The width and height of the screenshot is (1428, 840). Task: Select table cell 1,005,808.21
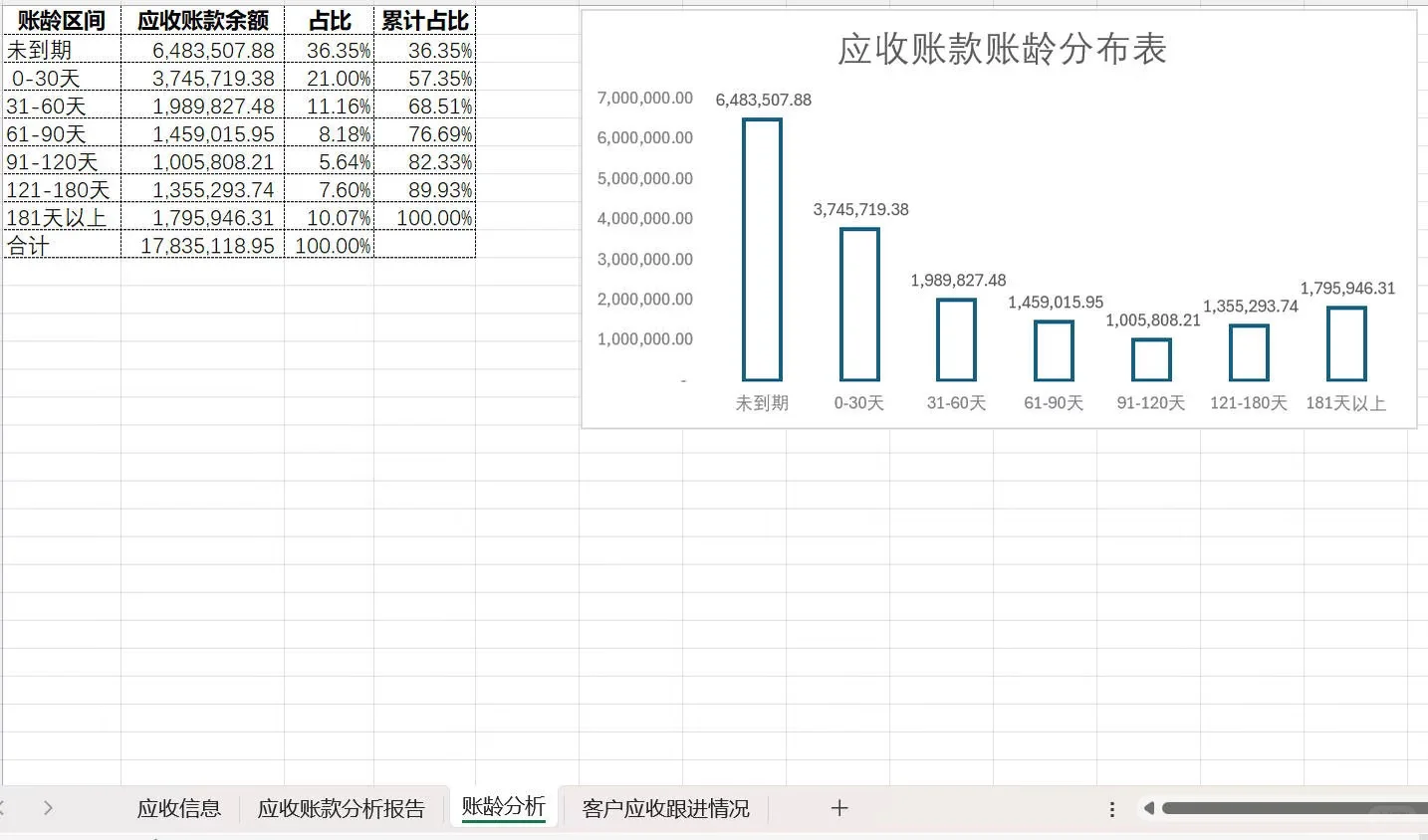point(203,161)
